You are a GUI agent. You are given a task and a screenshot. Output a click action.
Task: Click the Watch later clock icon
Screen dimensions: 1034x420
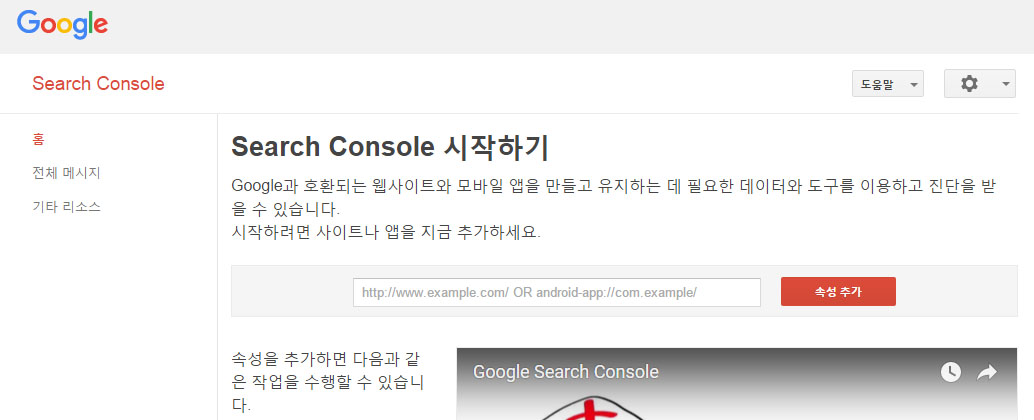[x=950, y=372]
